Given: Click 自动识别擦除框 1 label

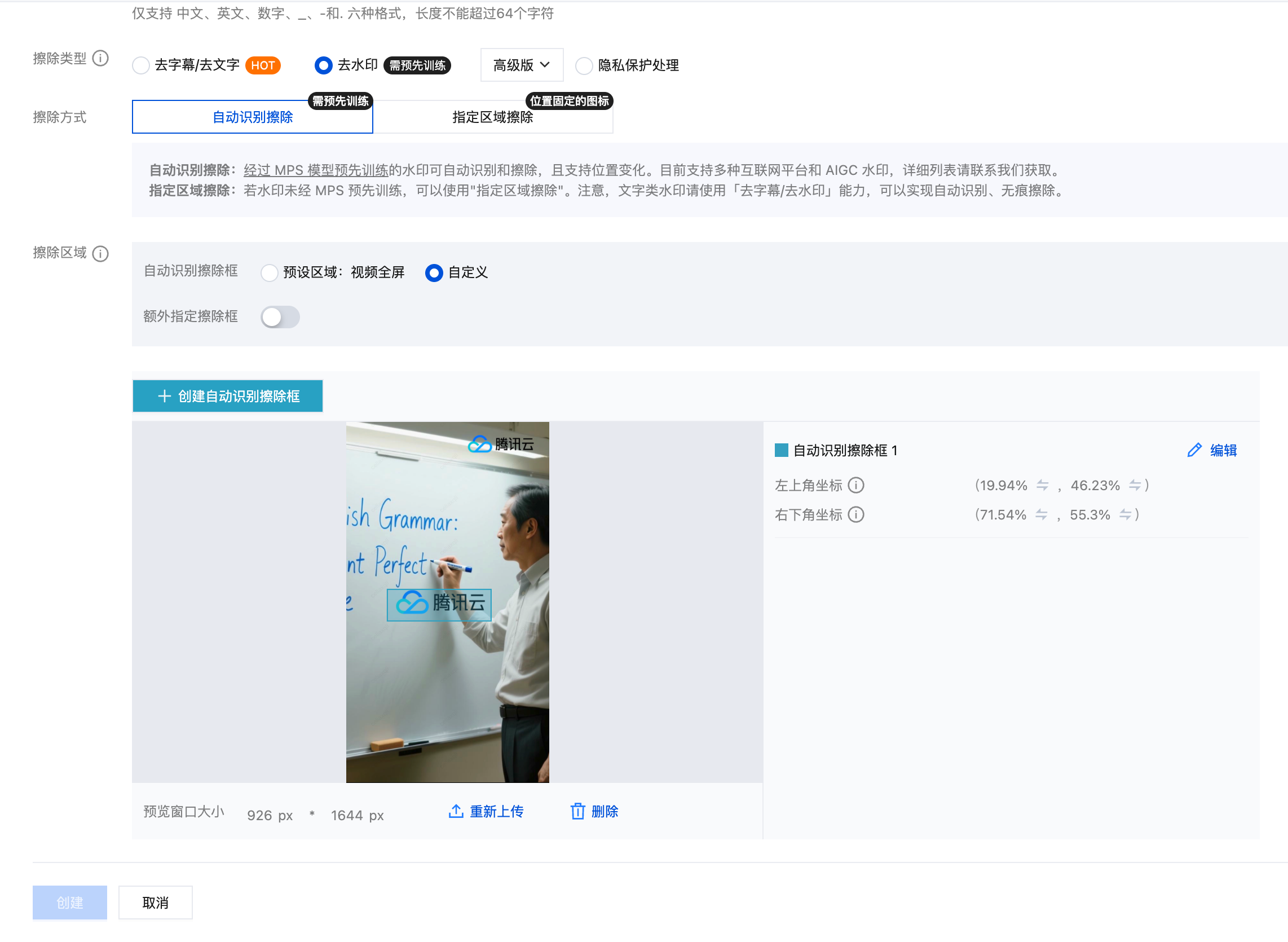Looking at the screenshot, I should point(846,451).
